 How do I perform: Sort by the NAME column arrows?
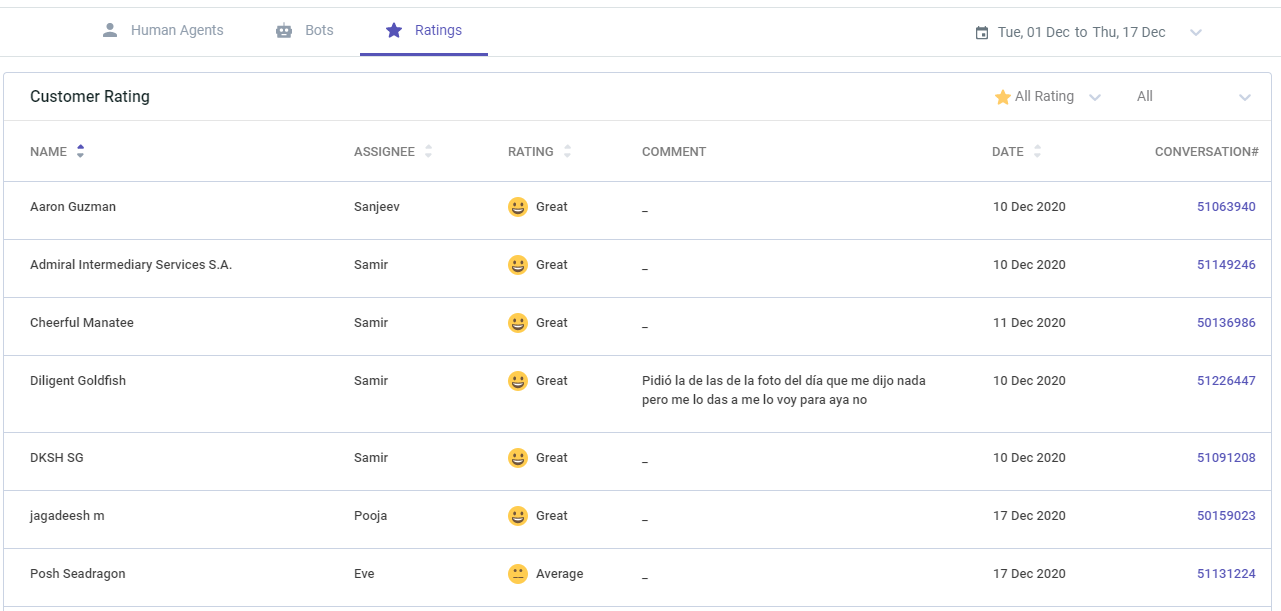coord(81,152)
